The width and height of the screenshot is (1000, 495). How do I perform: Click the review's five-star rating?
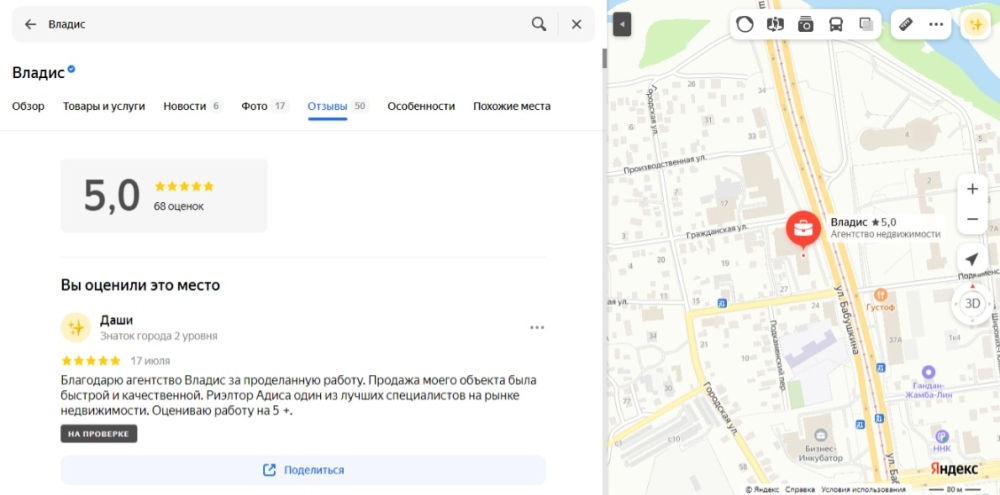(91, 361)
